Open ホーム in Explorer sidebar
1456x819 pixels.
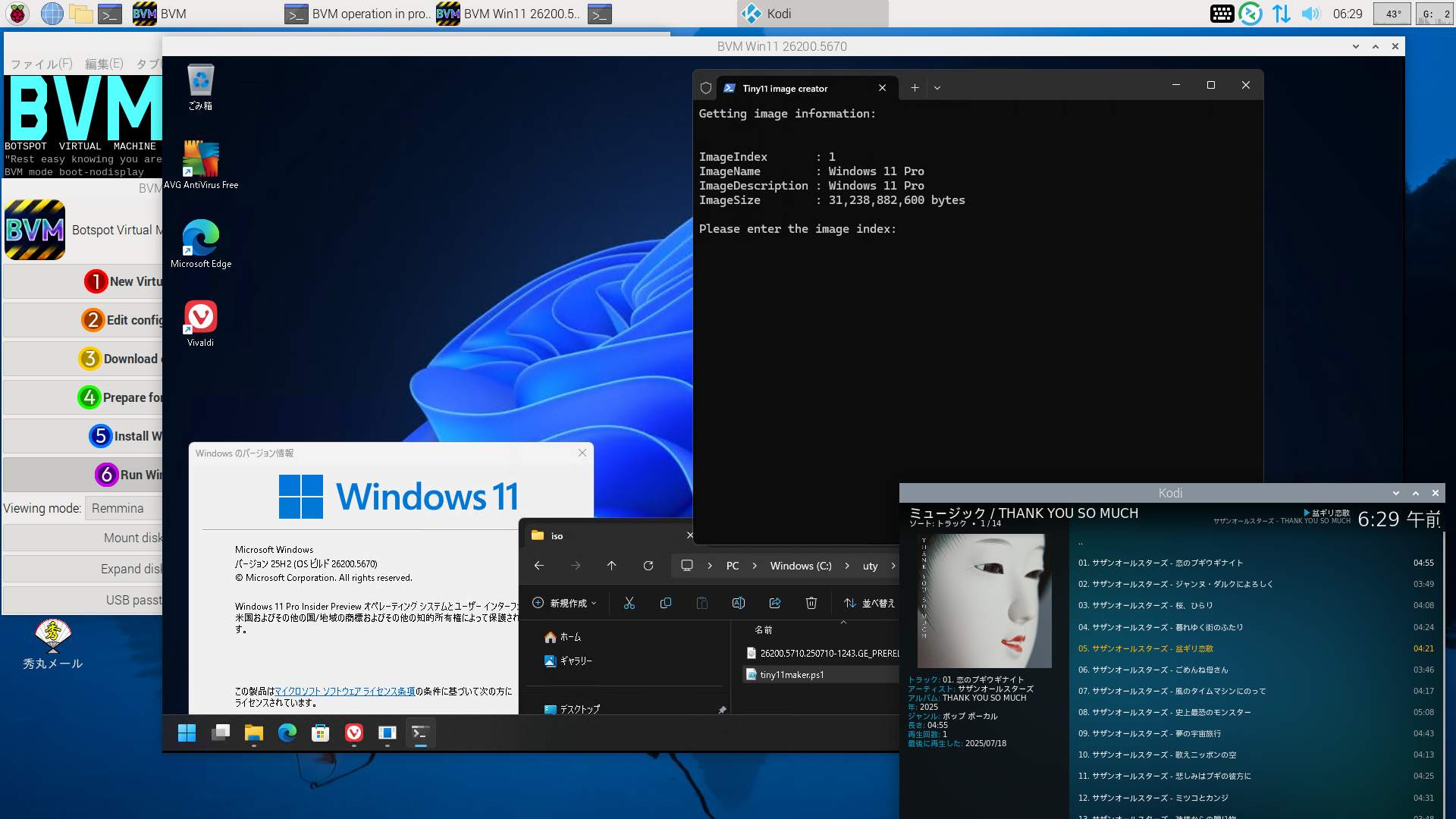[x=563, y=637]
